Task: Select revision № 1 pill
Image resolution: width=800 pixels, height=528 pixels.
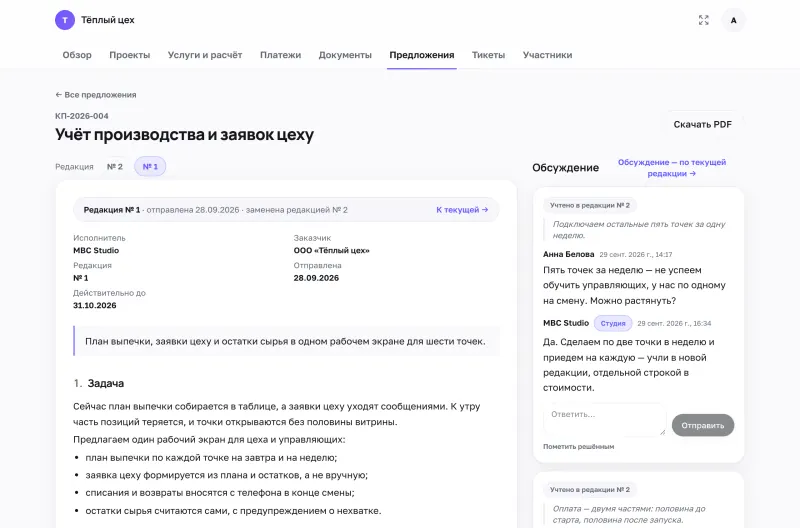Action: [150, 167]
